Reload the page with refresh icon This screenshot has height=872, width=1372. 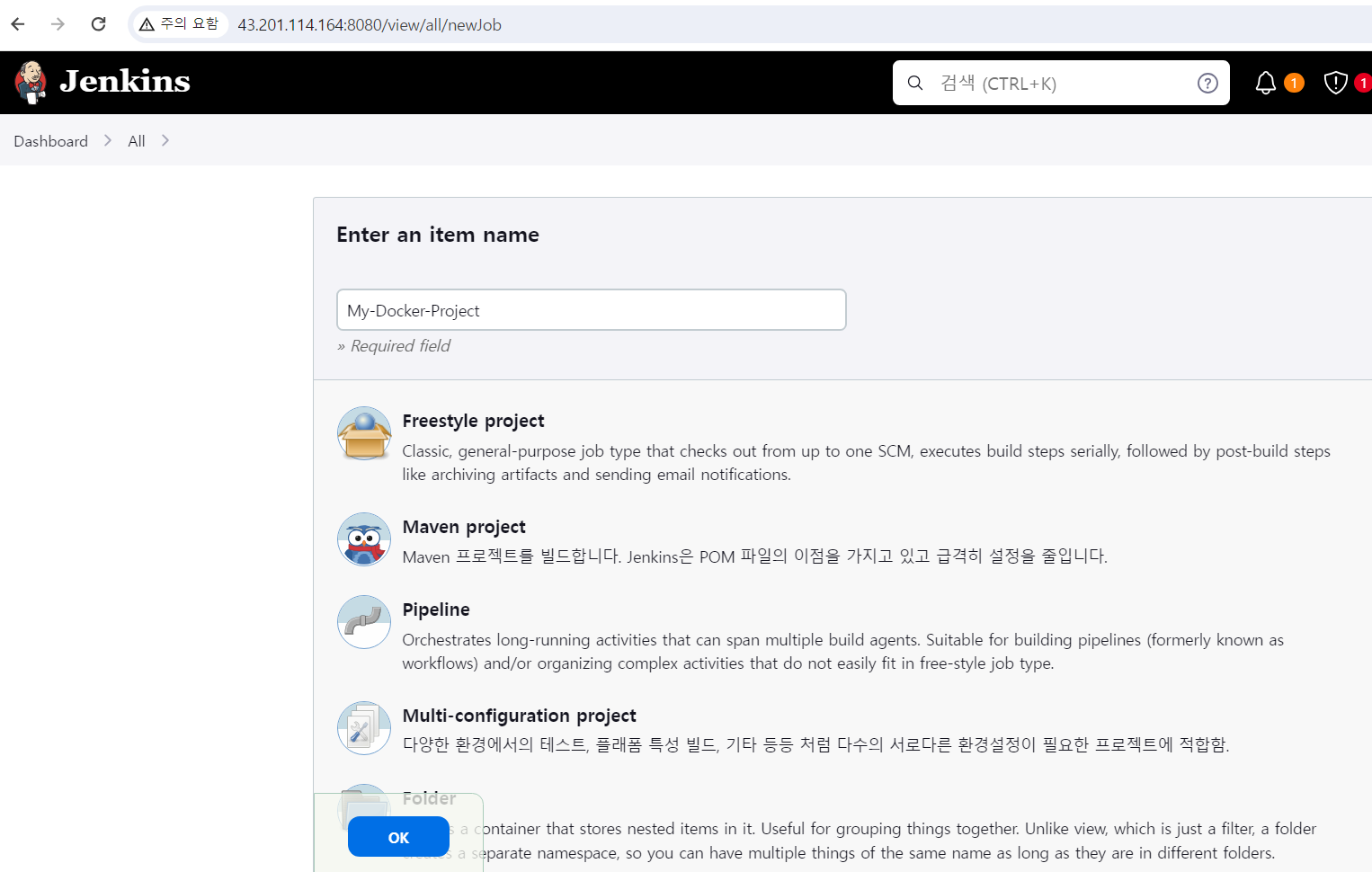[x=98, y=24]
